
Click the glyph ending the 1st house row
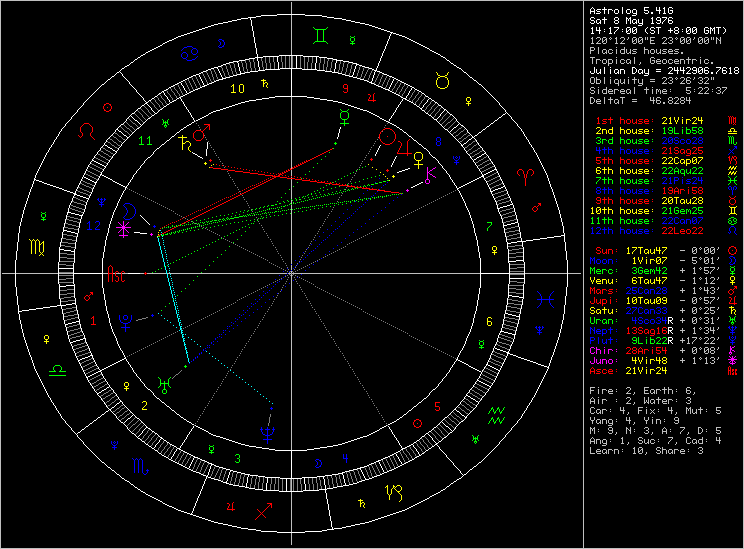[x=733, y=121]
